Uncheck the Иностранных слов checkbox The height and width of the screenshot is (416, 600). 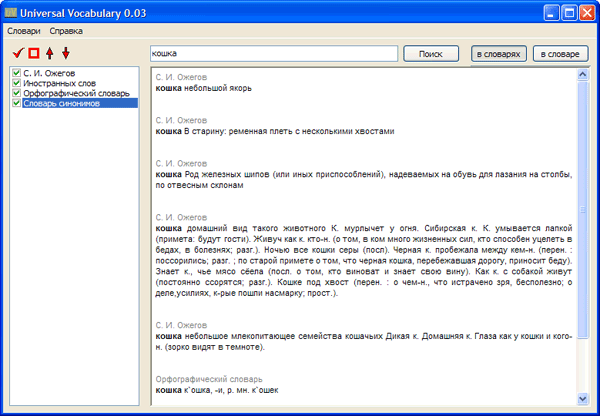point(16,83)
